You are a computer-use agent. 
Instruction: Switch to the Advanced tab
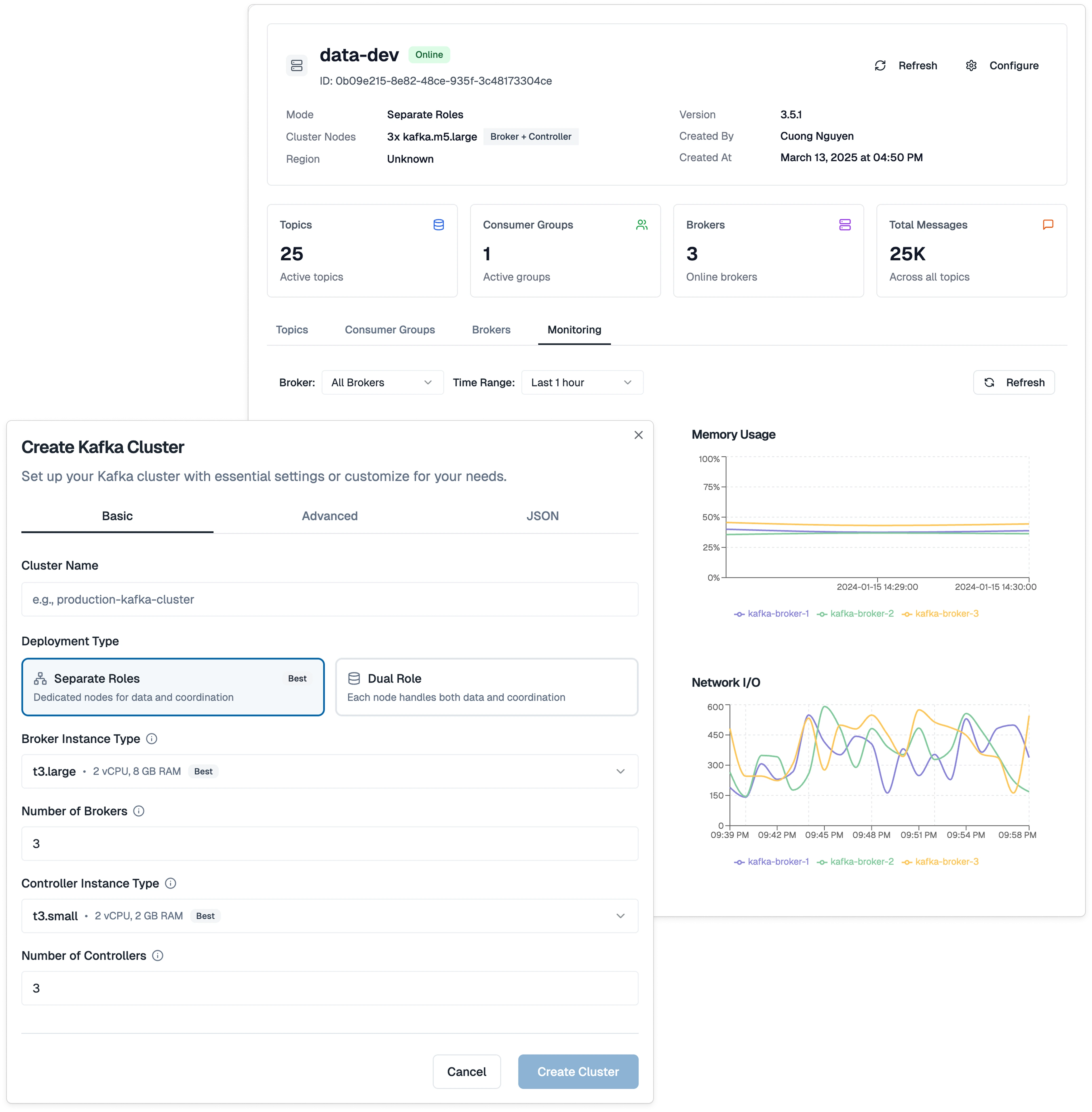[329, 516]
